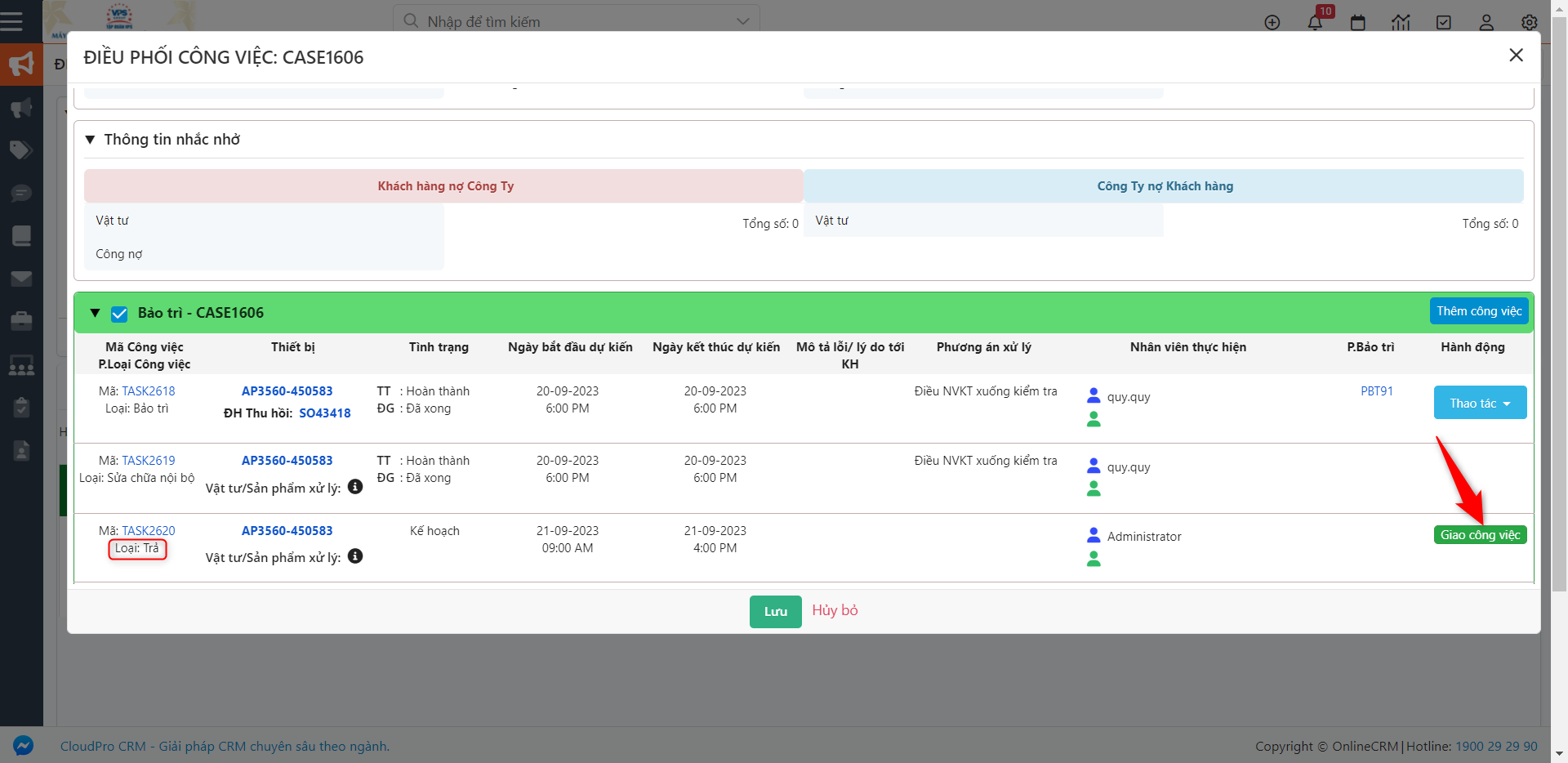Viewport: 1568px width, 763px height.
Task: Click the Nhập để tìm kiếm search field
Action: tap(577, 21)
